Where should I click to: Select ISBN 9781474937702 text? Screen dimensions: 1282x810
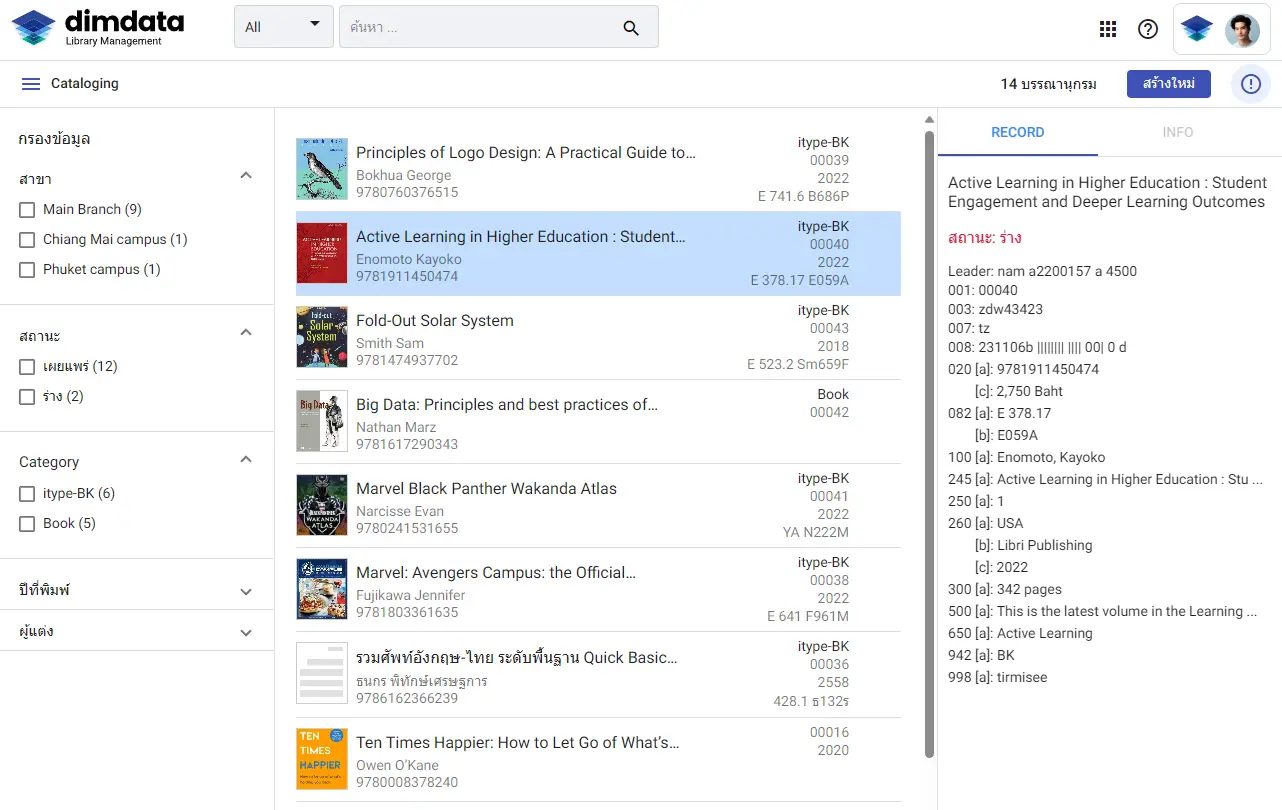(407, 360)
